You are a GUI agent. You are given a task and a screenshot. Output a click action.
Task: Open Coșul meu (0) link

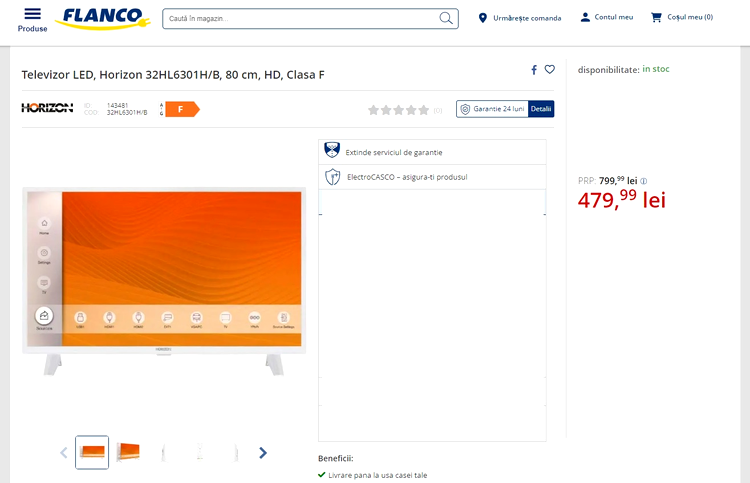pyautogui.click(x=690, y=17)
